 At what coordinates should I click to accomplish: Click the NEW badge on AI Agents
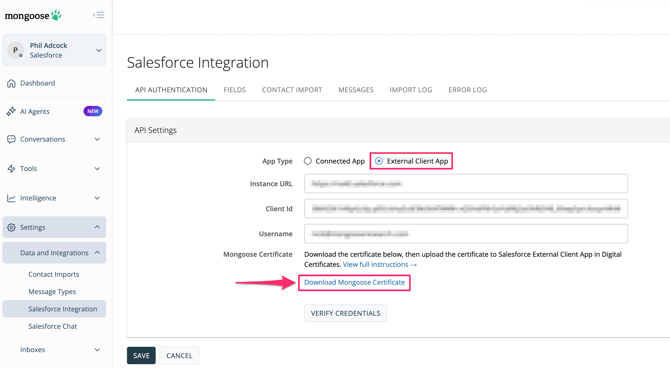(x=93, y=111)
